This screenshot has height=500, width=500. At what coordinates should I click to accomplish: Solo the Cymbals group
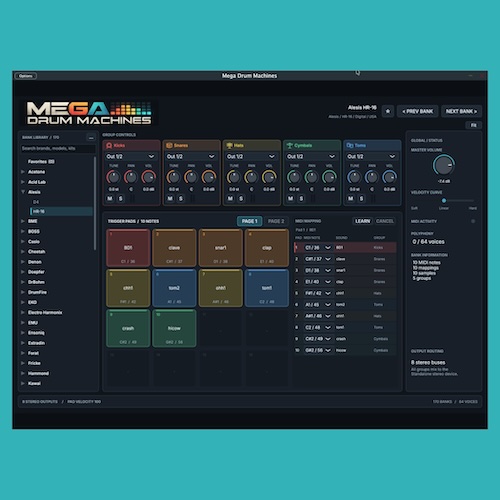[x=301, y=199]
